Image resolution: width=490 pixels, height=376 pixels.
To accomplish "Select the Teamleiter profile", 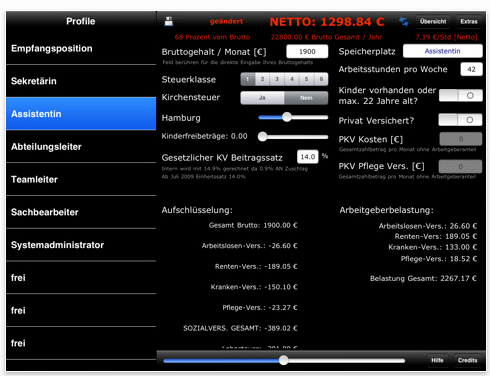I will tap(81, 179).
